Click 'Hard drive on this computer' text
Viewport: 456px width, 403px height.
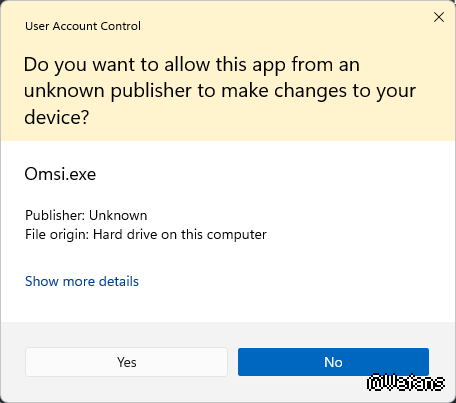pos(180,235)
